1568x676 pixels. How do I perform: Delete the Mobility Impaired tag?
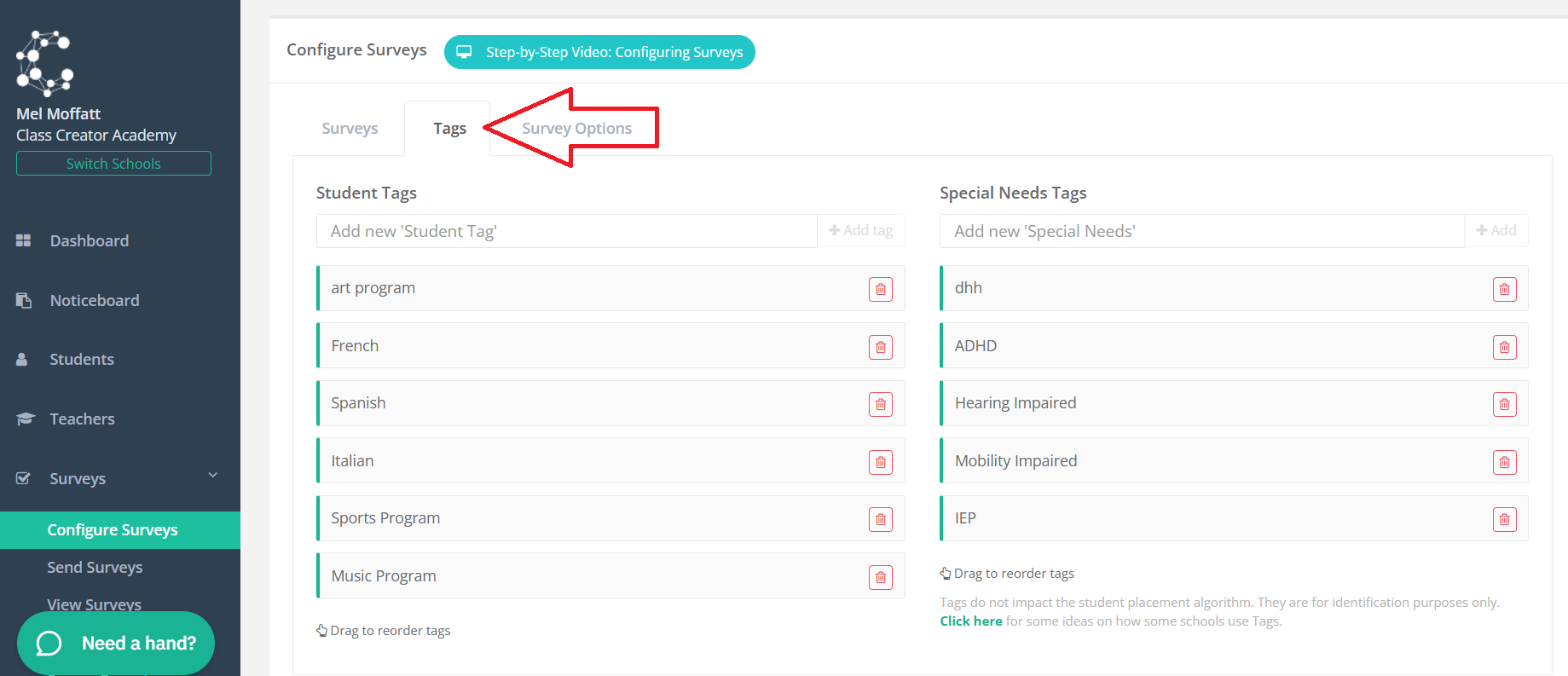coord(1505,462)
